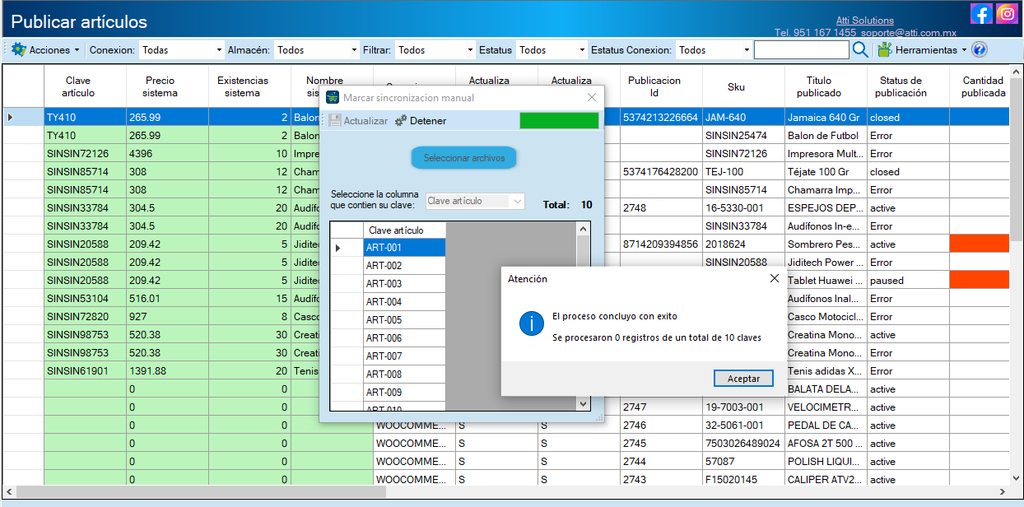1024x507 pixels.
Task: Expand the Filtrar Todos dropdown
Action: coord(470,50)
